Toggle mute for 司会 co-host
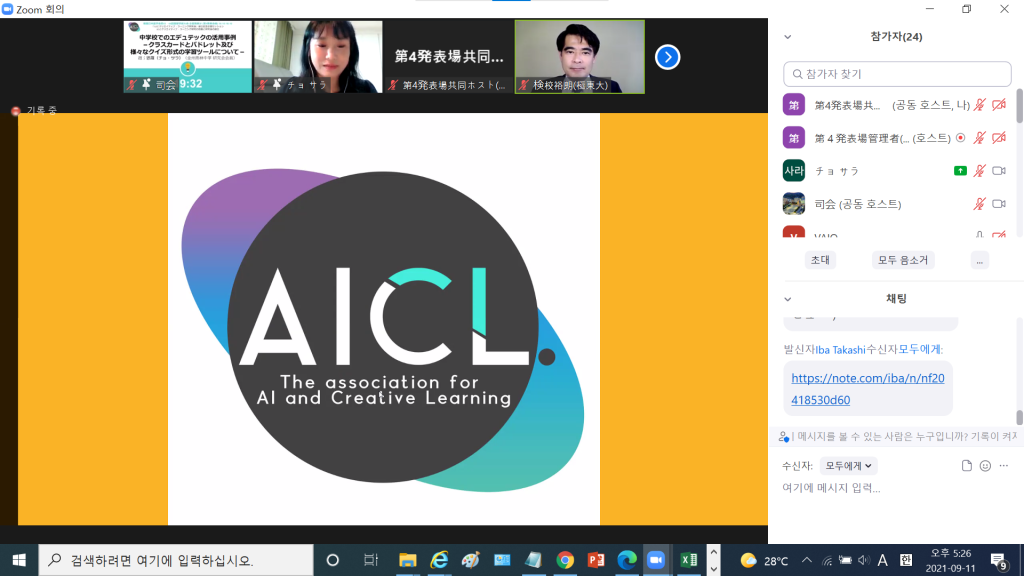Screen dimensions: 1024x576 click(979, 204)
